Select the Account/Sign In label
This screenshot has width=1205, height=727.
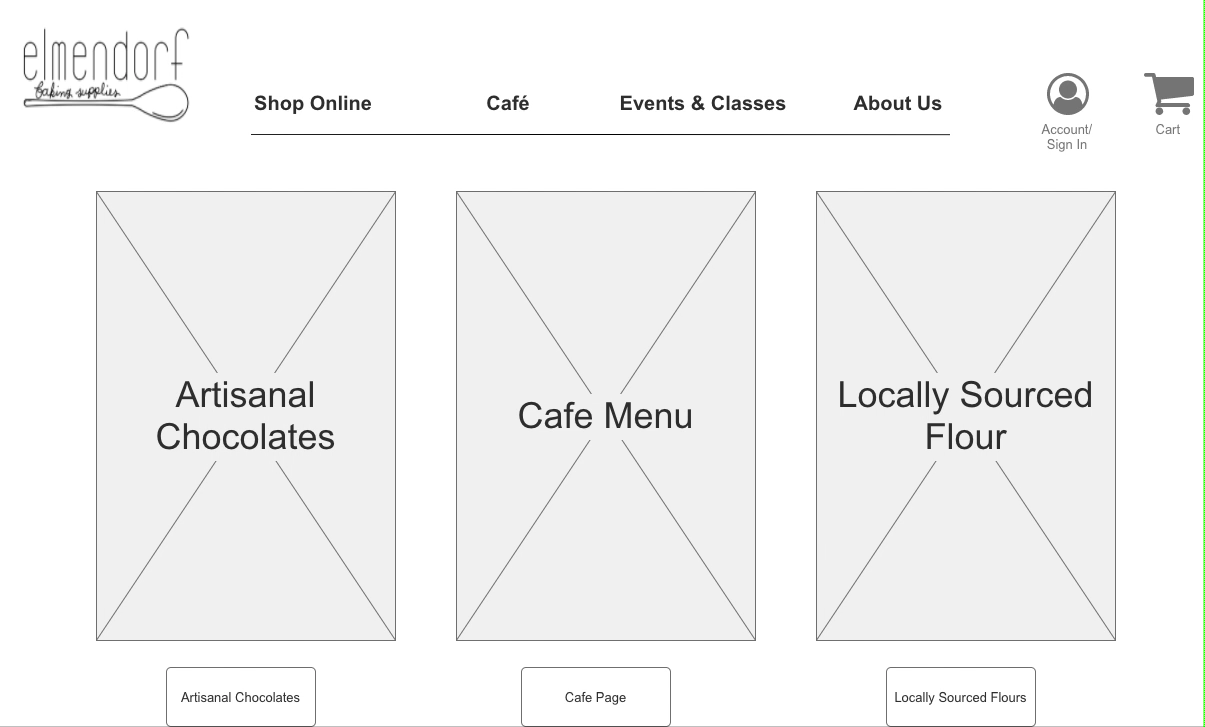1067,137
